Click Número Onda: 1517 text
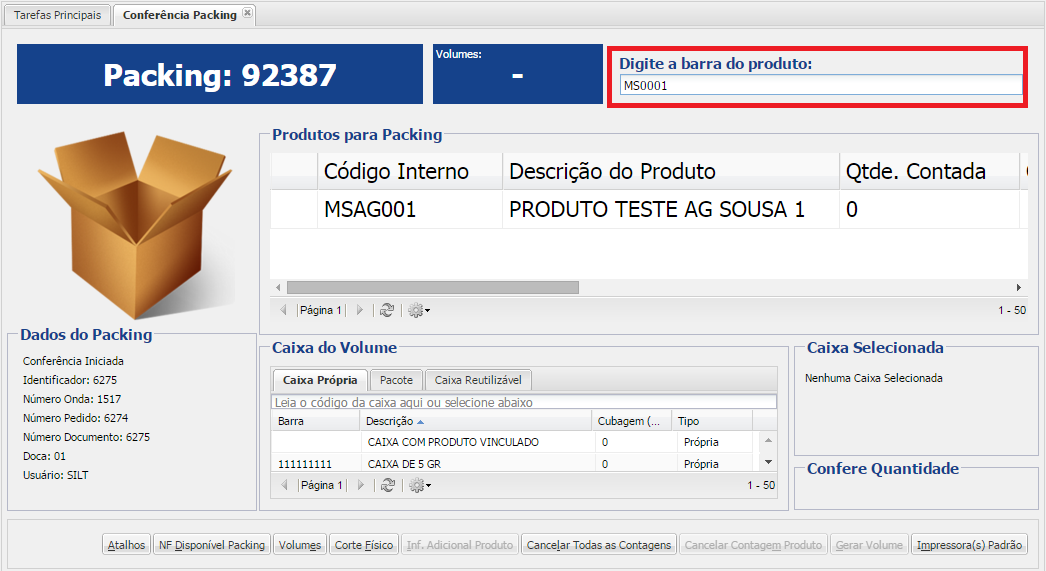This screenshot has width=1046, height=571. [72, 399]
